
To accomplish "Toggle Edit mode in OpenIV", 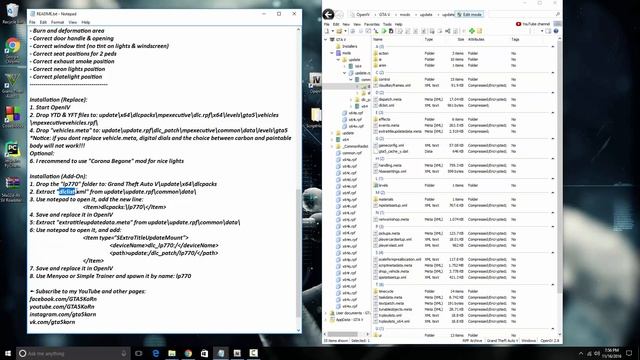I will point(469,14).
